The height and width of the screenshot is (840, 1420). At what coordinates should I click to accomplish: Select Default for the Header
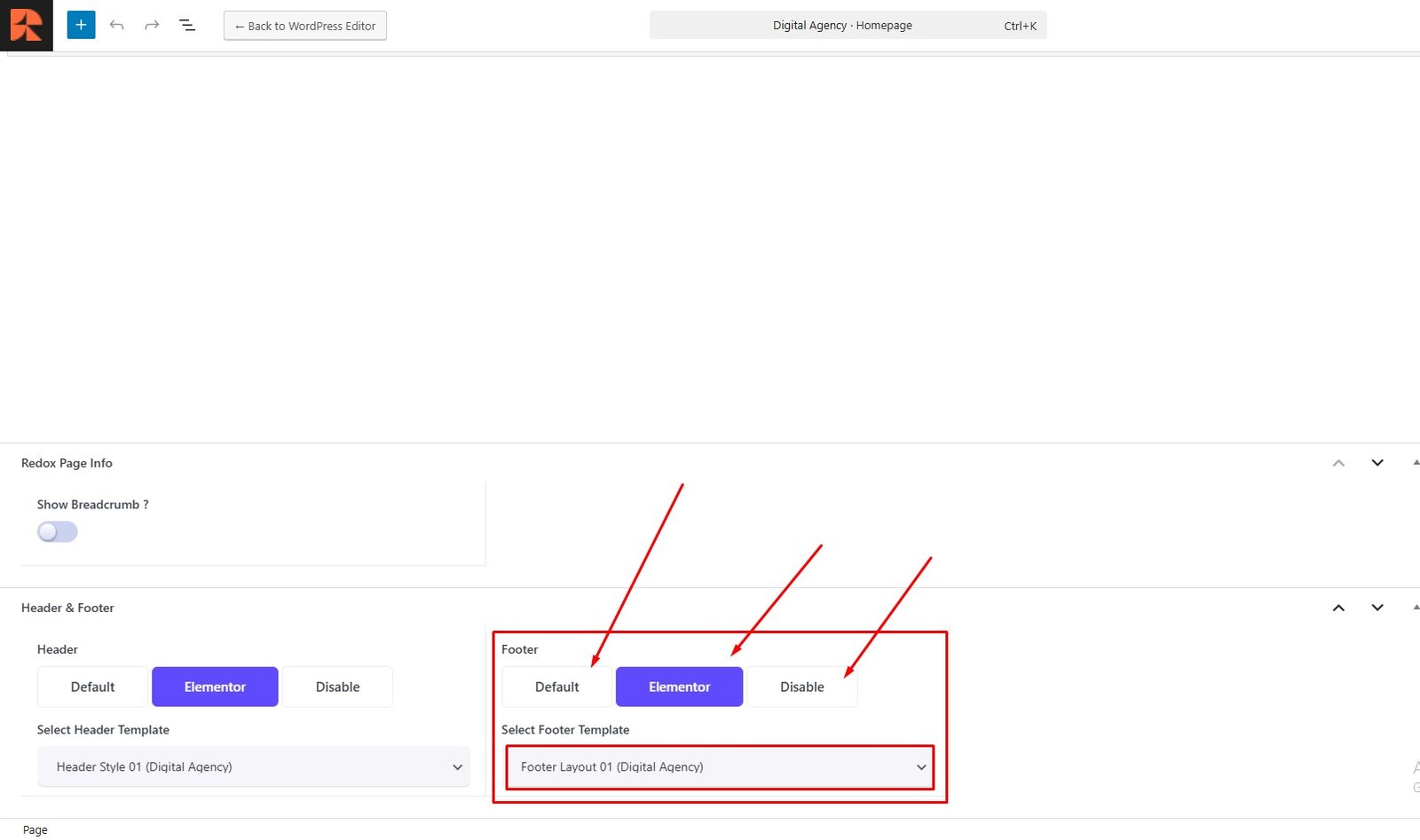coord(92,687)
